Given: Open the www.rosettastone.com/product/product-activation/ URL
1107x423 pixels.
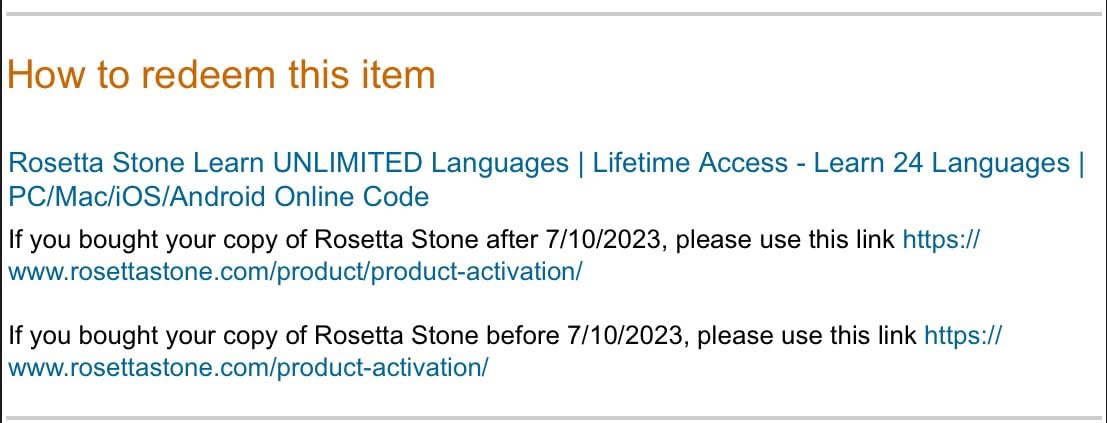Looking at the screenshot, I should coord(295,272).
